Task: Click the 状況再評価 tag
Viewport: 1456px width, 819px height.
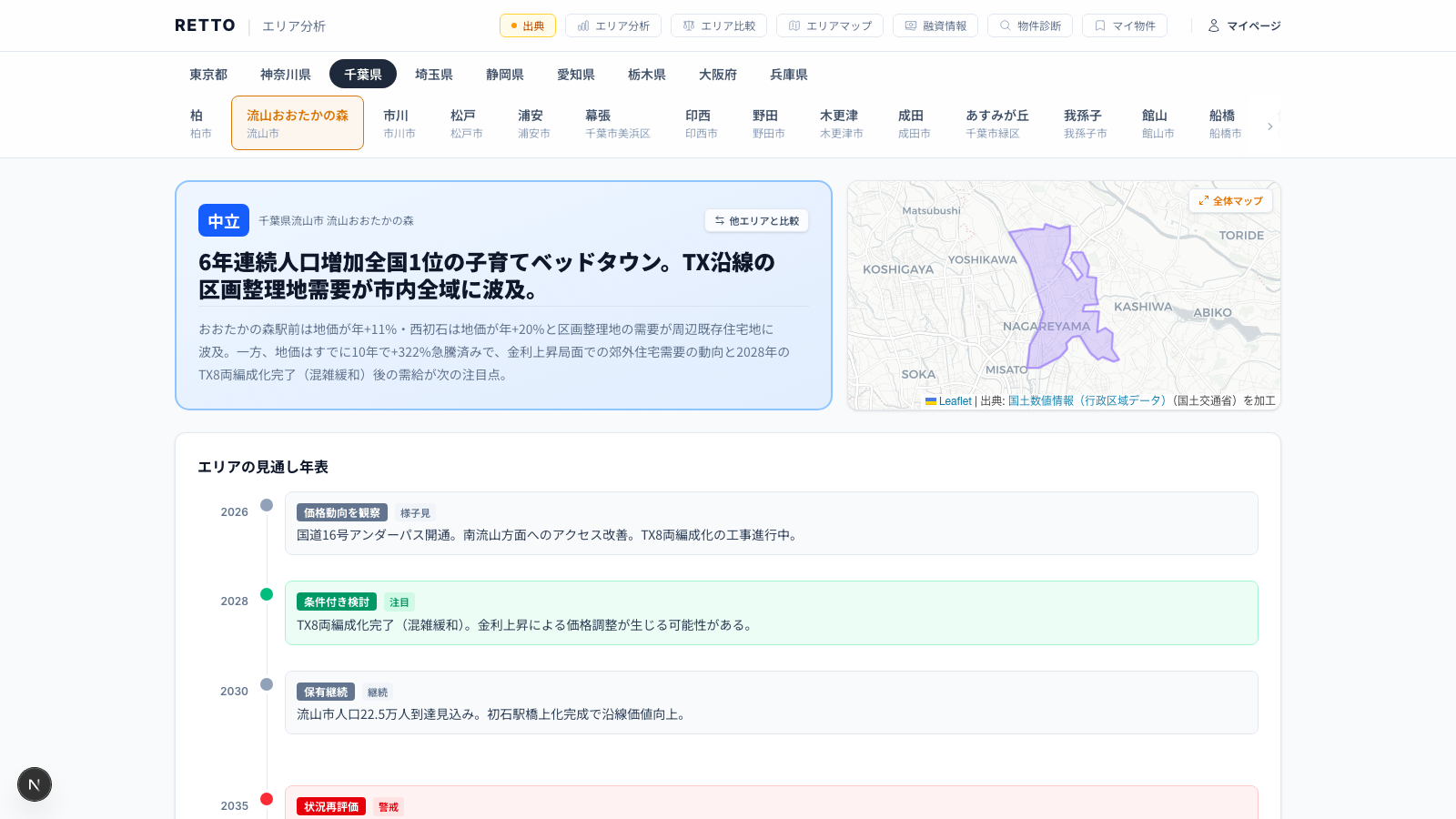Action: coord(331,806)
